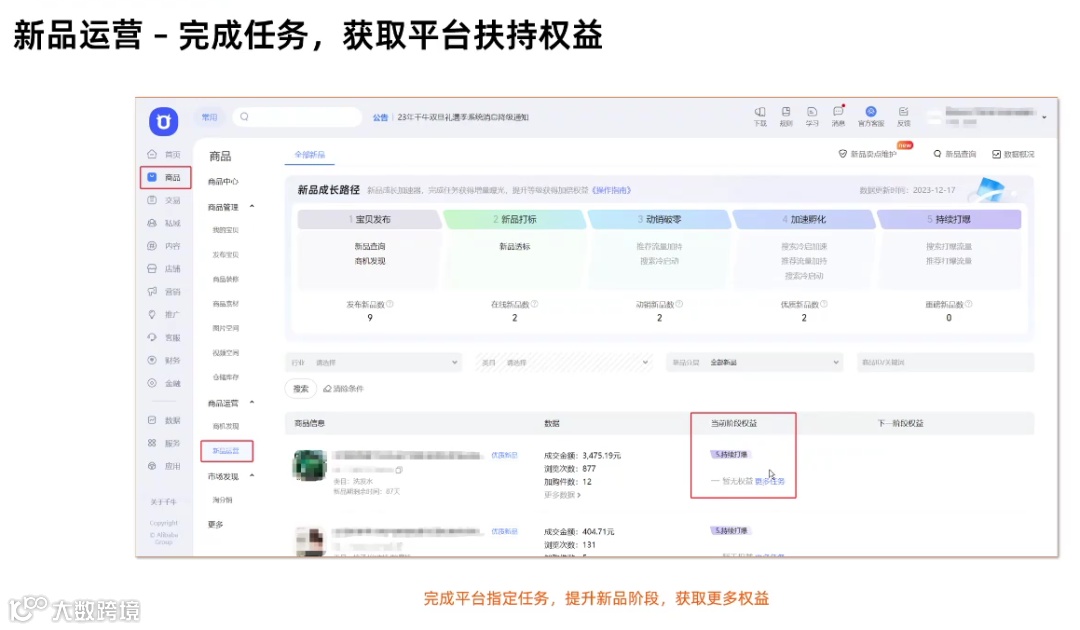Screen dimensions: 1080x630
Task: Click the Qianniu blue logo icon
Action: coord(163,121)
